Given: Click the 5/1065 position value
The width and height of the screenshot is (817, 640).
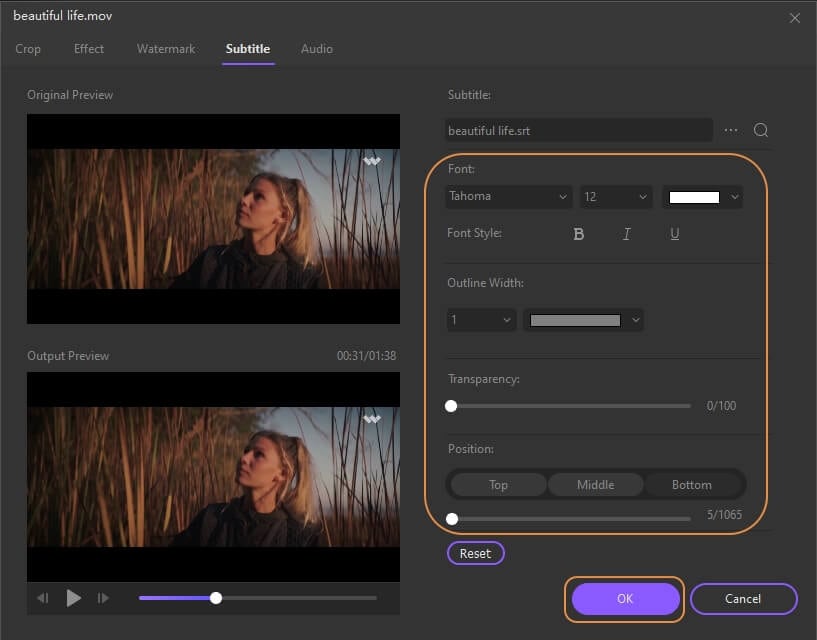Looking at the screenshot, I should (724, 515).
